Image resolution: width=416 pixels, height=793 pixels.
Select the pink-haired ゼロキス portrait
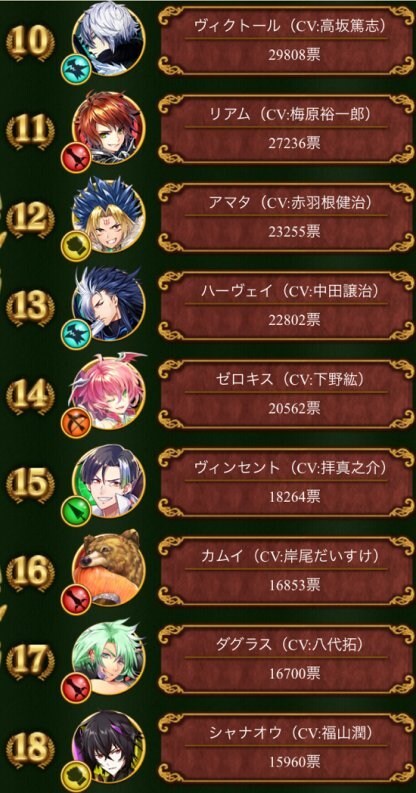tap(108, 392)
